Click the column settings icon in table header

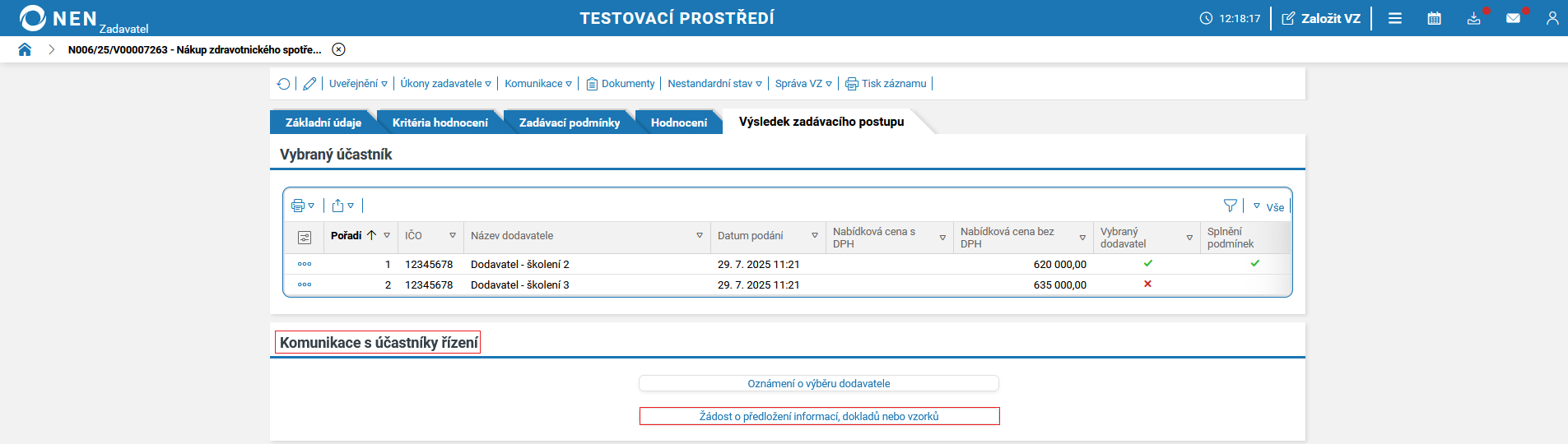pyautogui.click(x=305, y=238)
